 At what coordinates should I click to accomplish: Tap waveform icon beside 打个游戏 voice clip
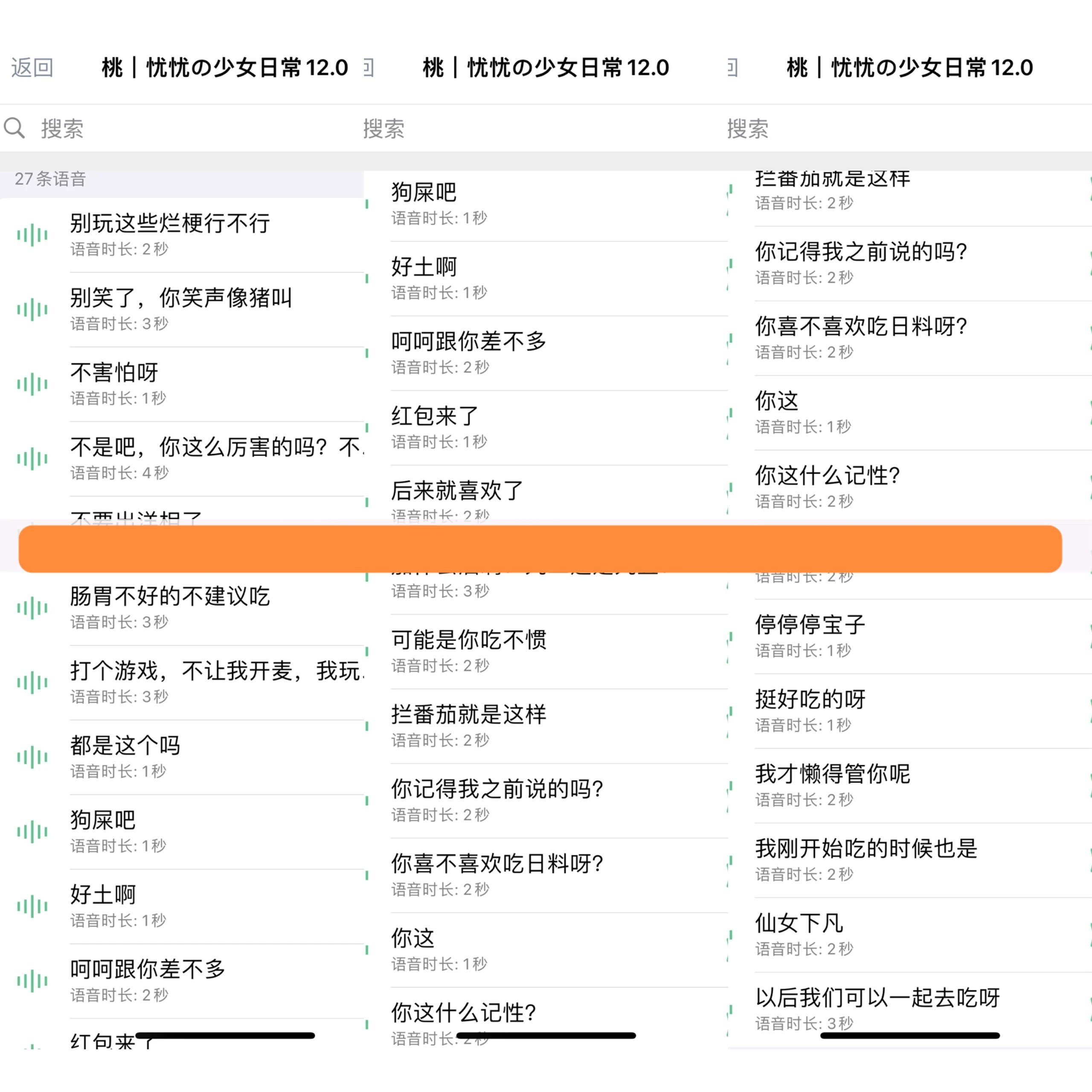[32, 683]
